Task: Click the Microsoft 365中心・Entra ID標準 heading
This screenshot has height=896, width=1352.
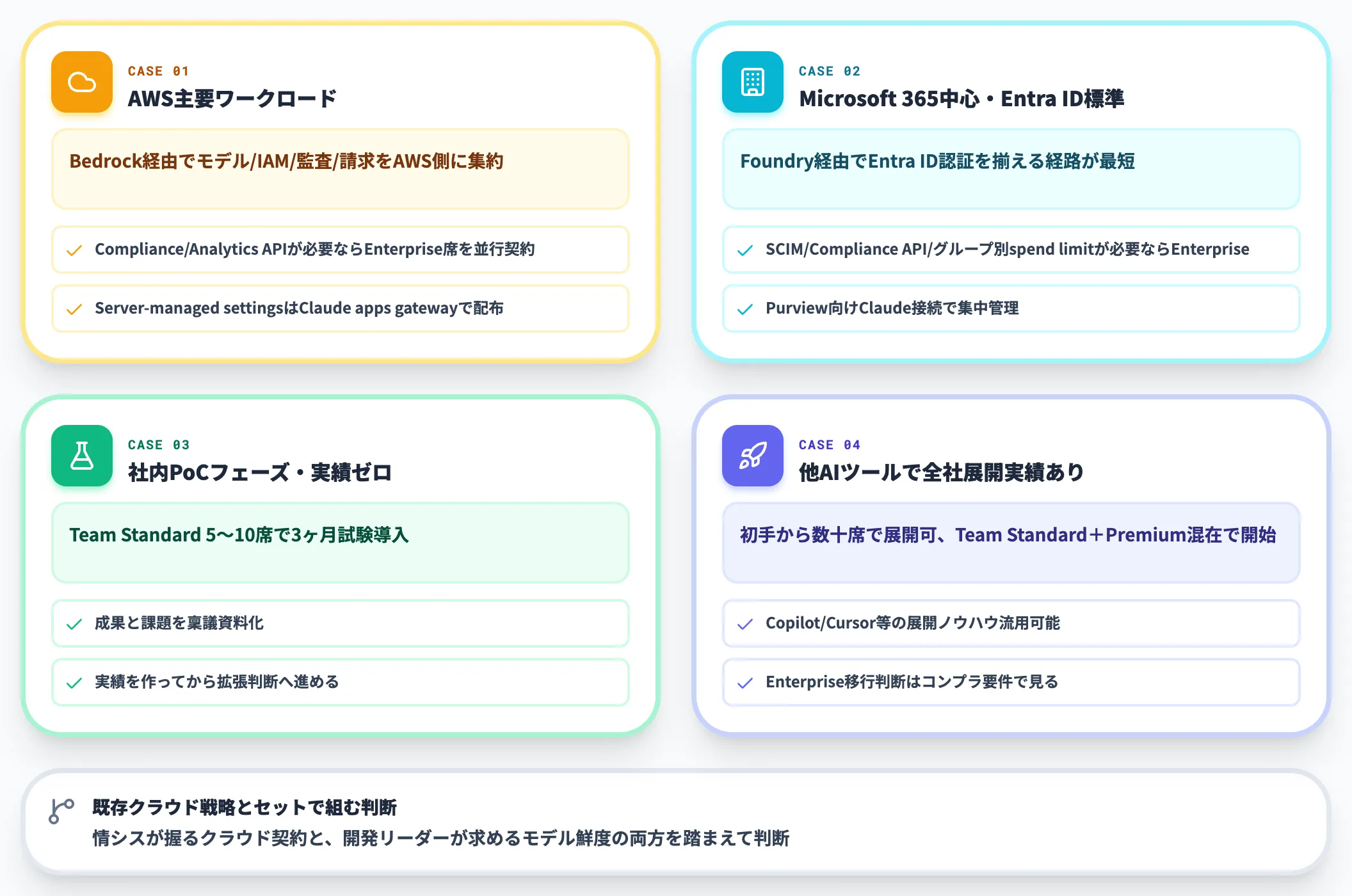Action: [962, 99]
